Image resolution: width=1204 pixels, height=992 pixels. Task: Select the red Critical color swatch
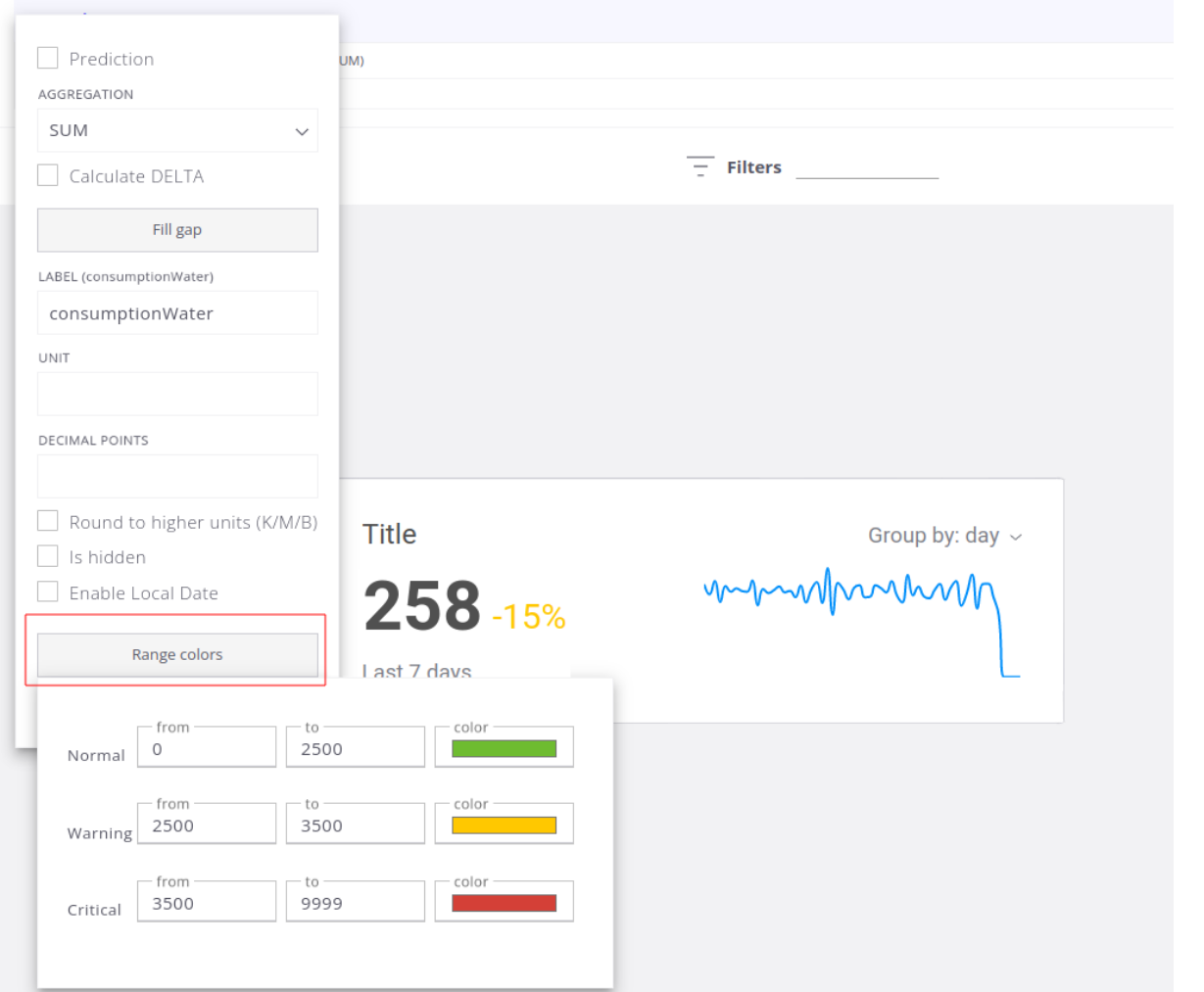(504, 903)
